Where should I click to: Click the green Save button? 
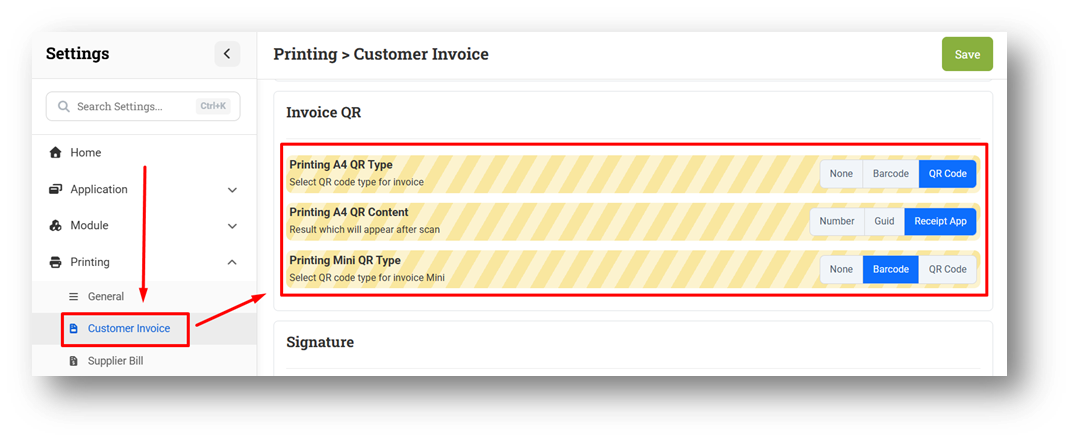pyautogui.click(x=967, y=54)
